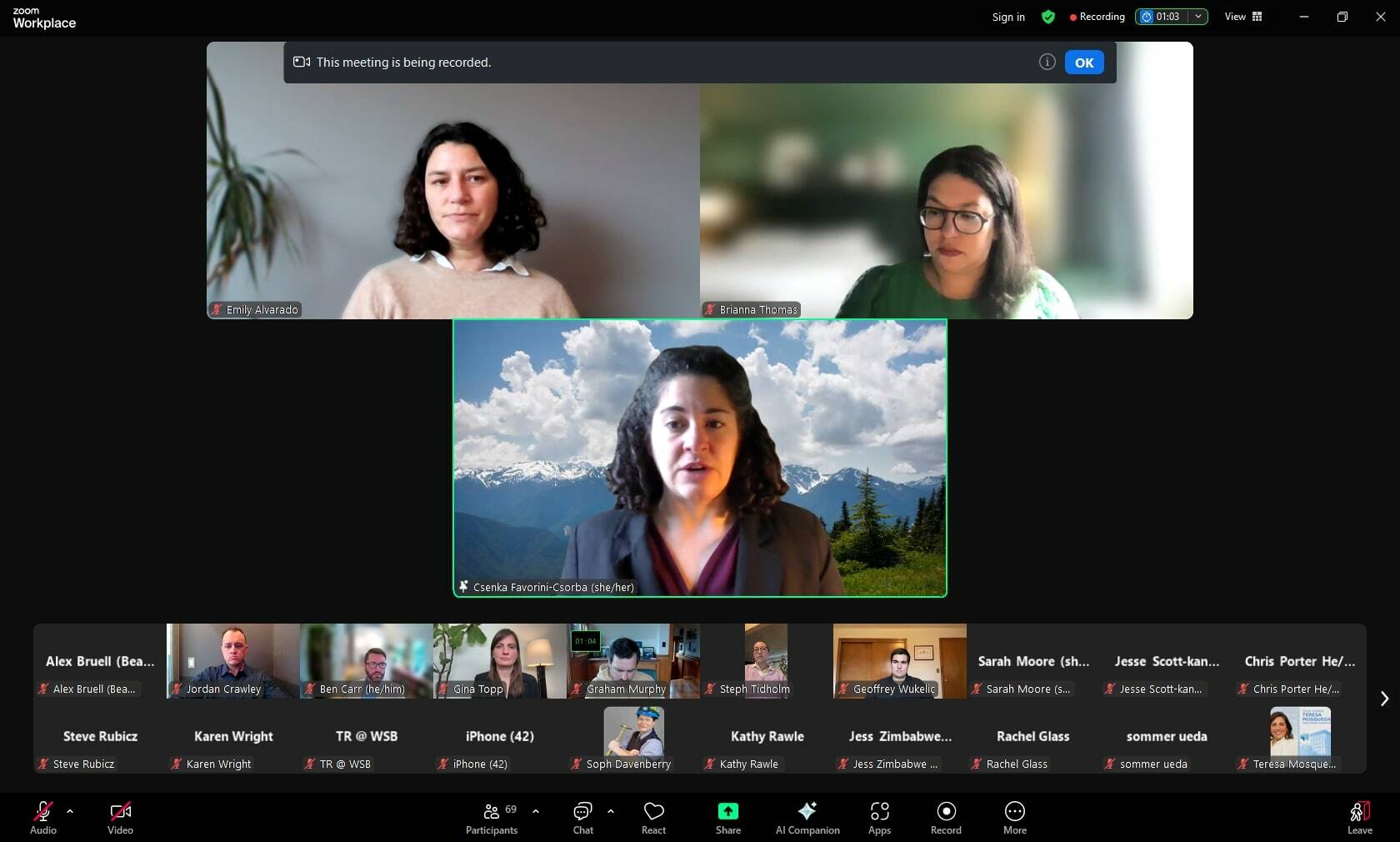Expand the Chat options caret
Image resolution: width=1400 pixels, height=842 pixels.
click(x=611, y=810)
